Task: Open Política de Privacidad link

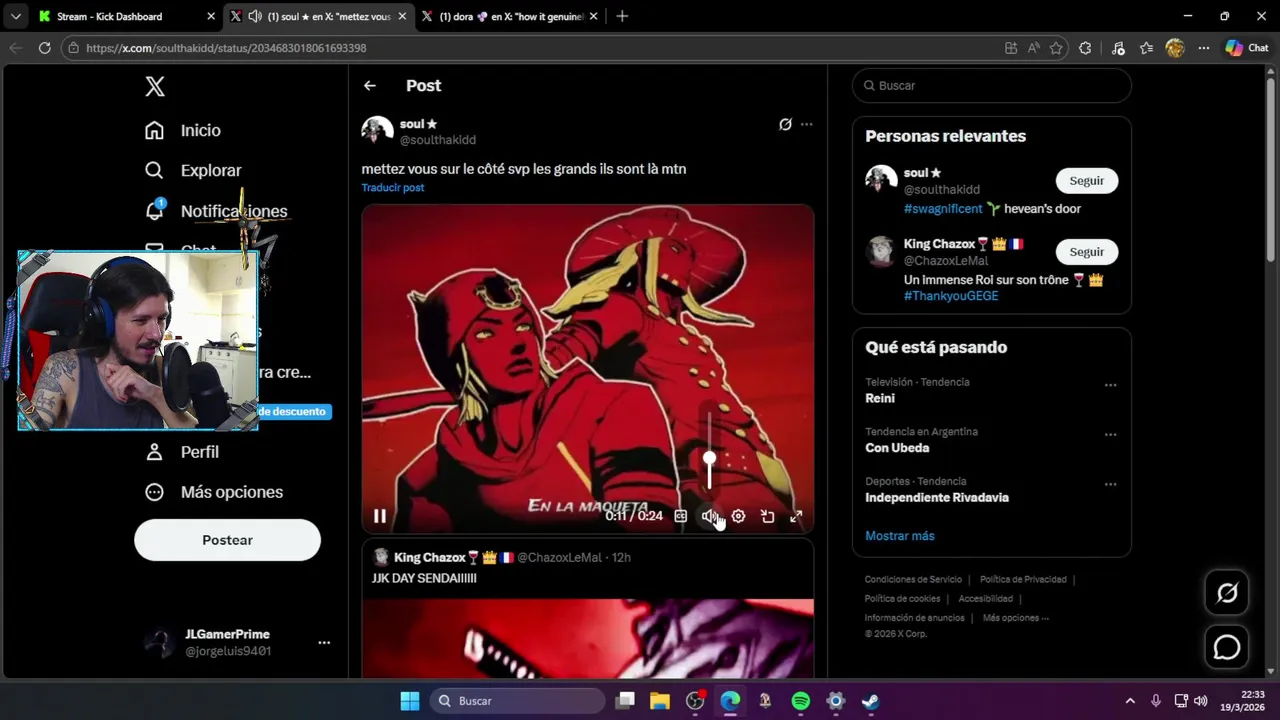Action: (x=1023, y=579)
